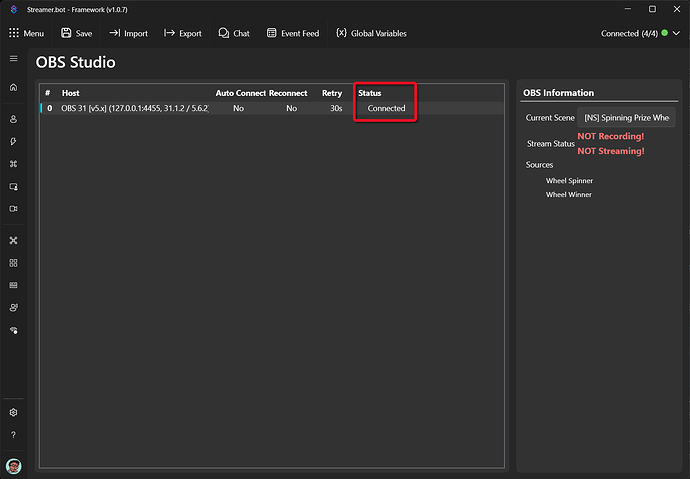Click the Retry column header
The width and height of the screenshot is (690, 479).
(332, 93)
